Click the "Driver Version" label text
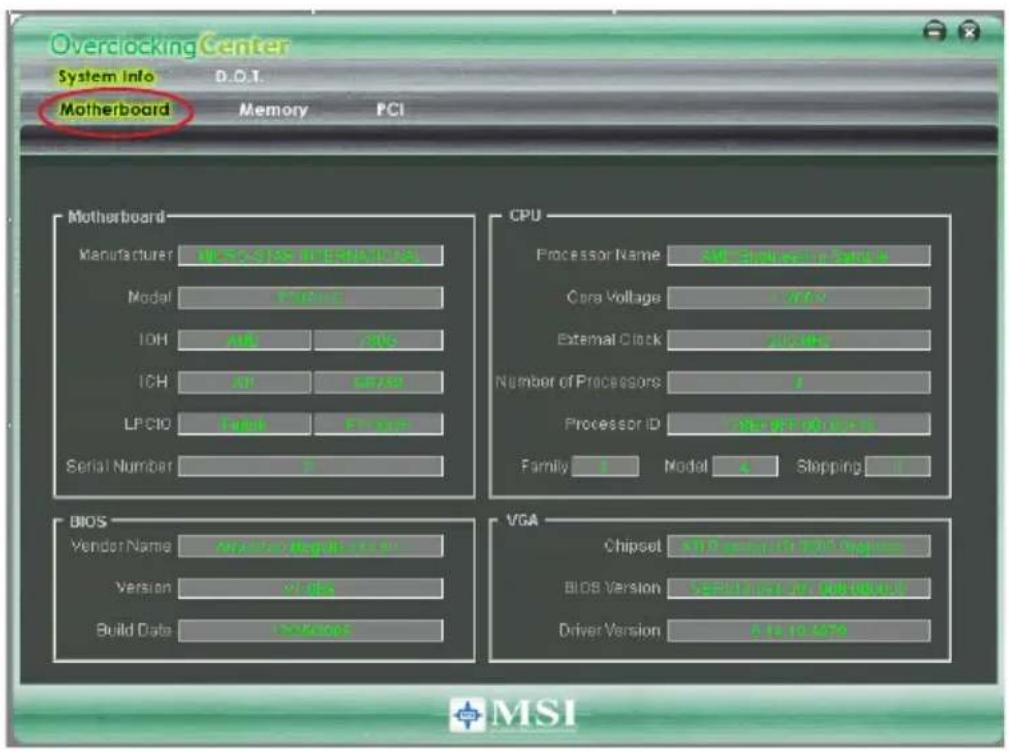The image size is (1009, 751). coord(609,631)
